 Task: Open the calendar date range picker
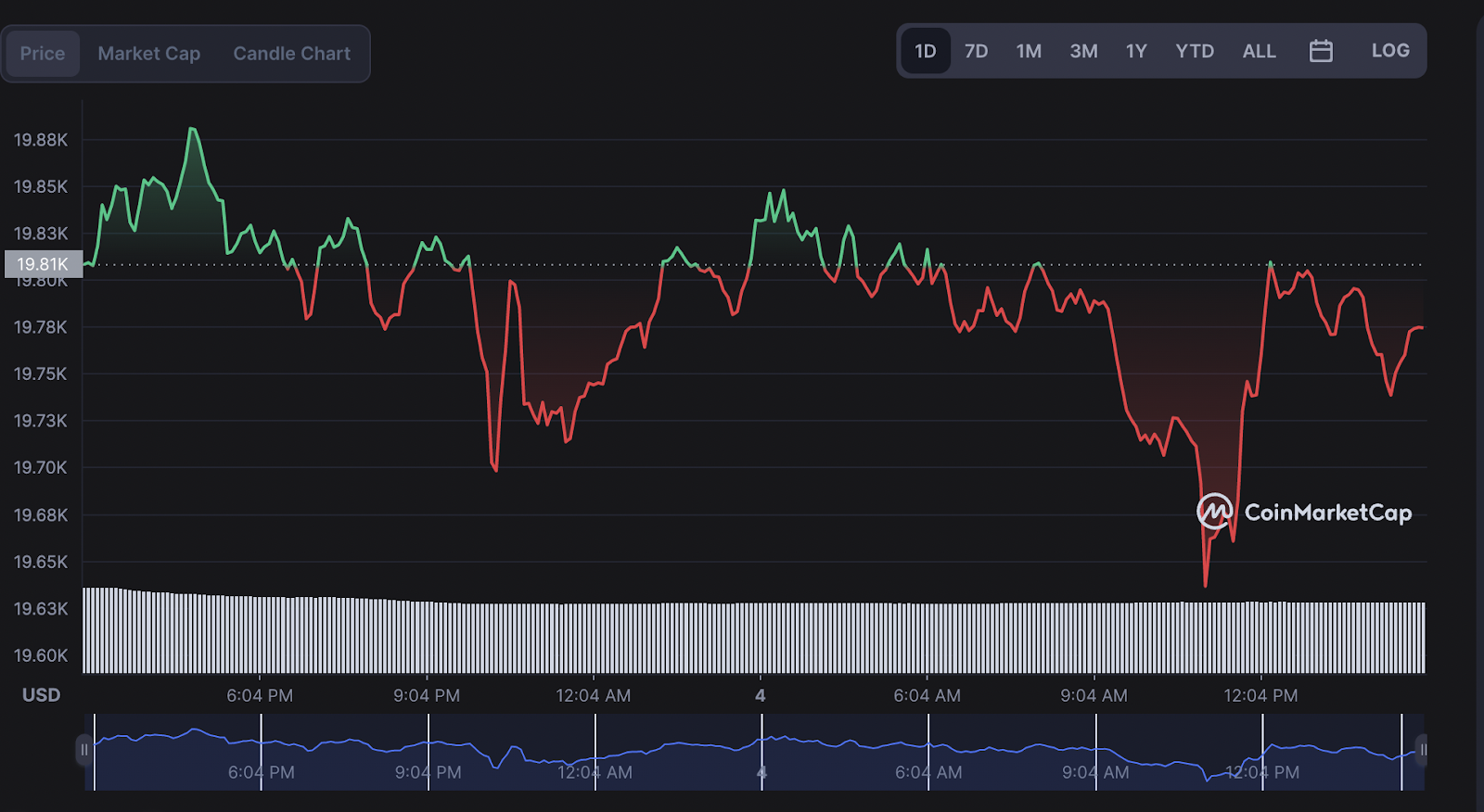point(1321,51)
